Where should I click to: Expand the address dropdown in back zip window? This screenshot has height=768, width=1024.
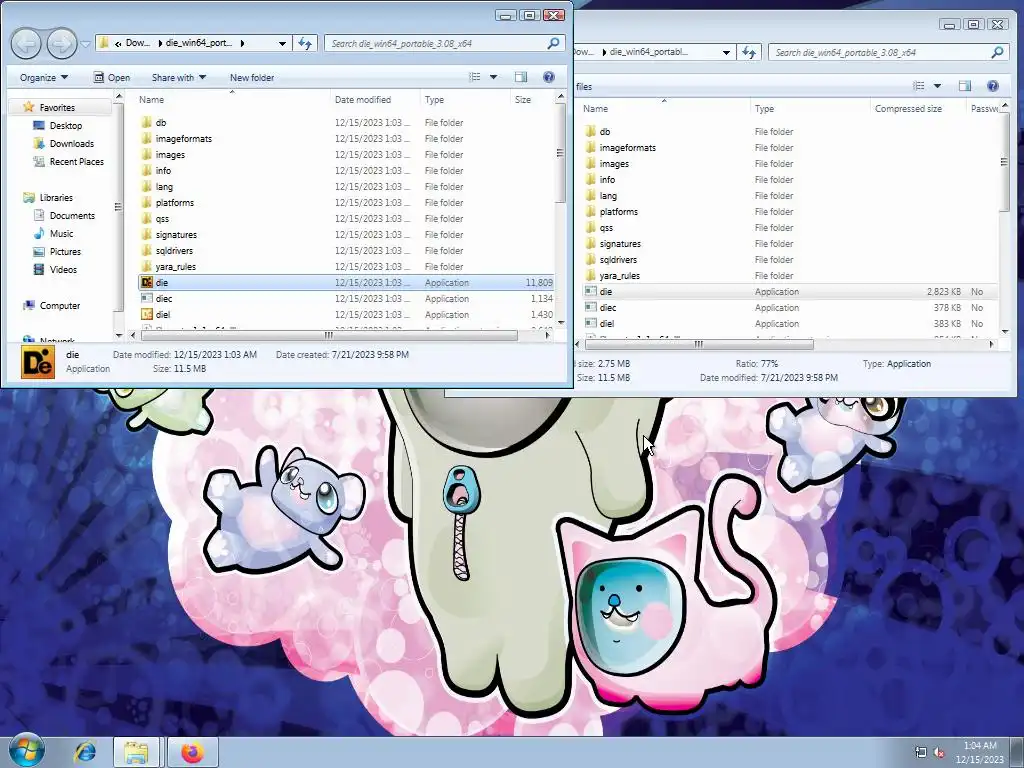click(x=726, y=52)
